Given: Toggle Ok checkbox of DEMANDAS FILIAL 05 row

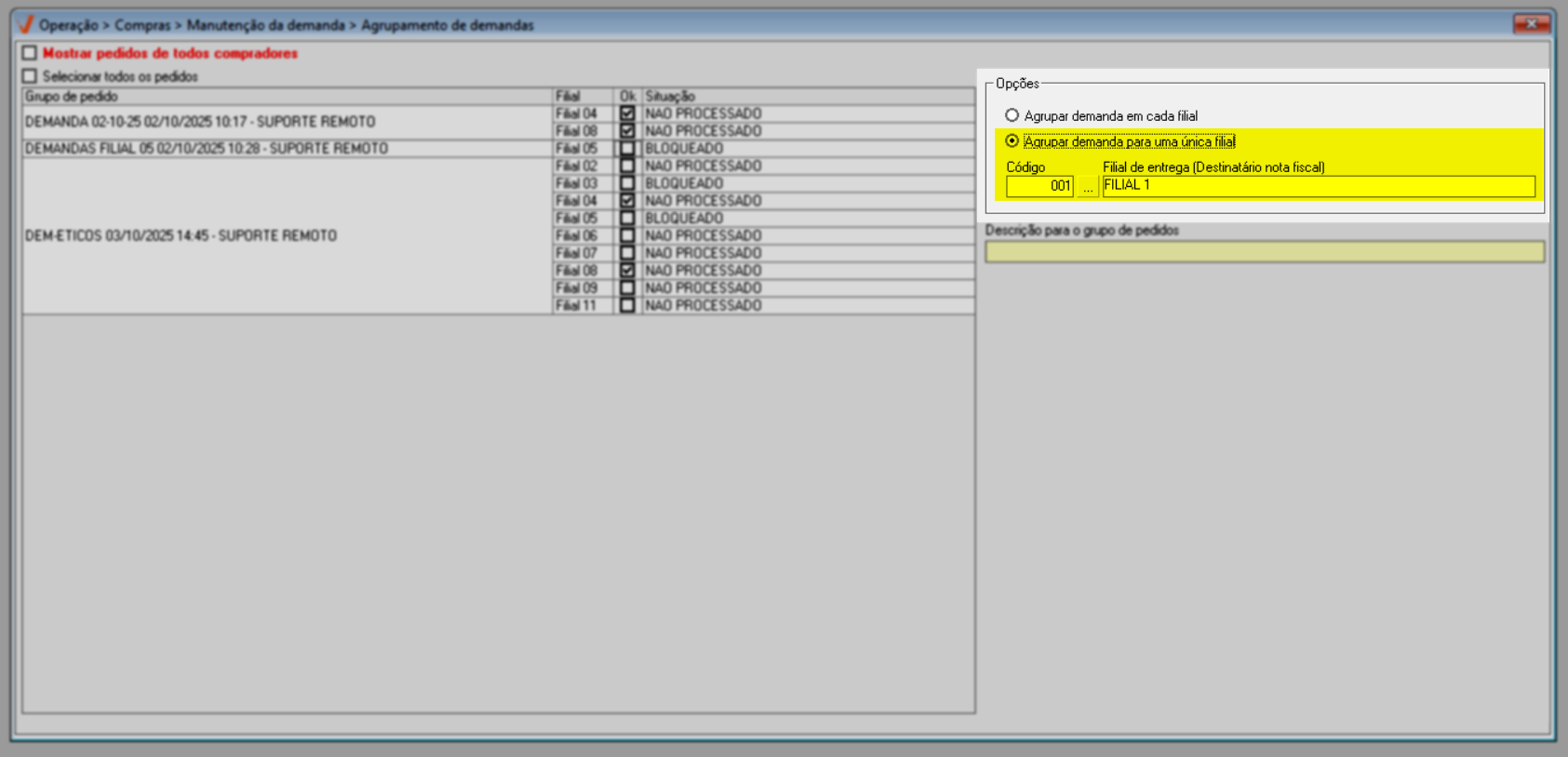Looking at the screenshot, I should pyautogui.click(x=627, y=149).
